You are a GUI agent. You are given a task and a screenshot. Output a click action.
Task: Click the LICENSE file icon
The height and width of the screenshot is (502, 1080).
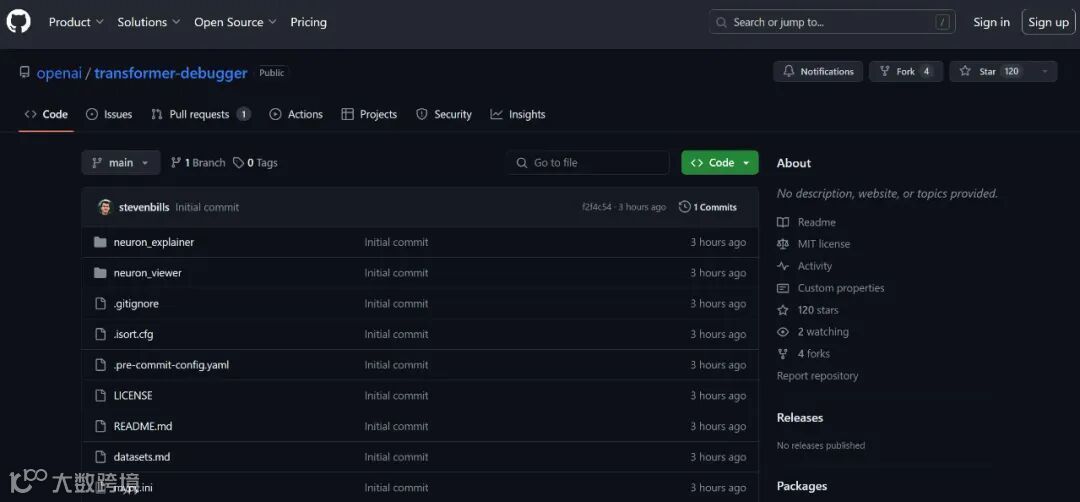[x=101, y=396]
